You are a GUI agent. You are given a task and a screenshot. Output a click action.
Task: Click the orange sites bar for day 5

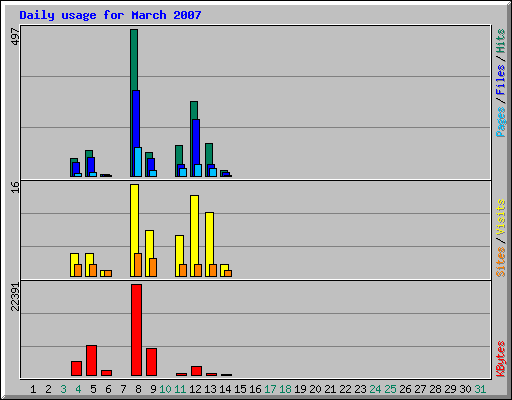[x=93, y=270]
